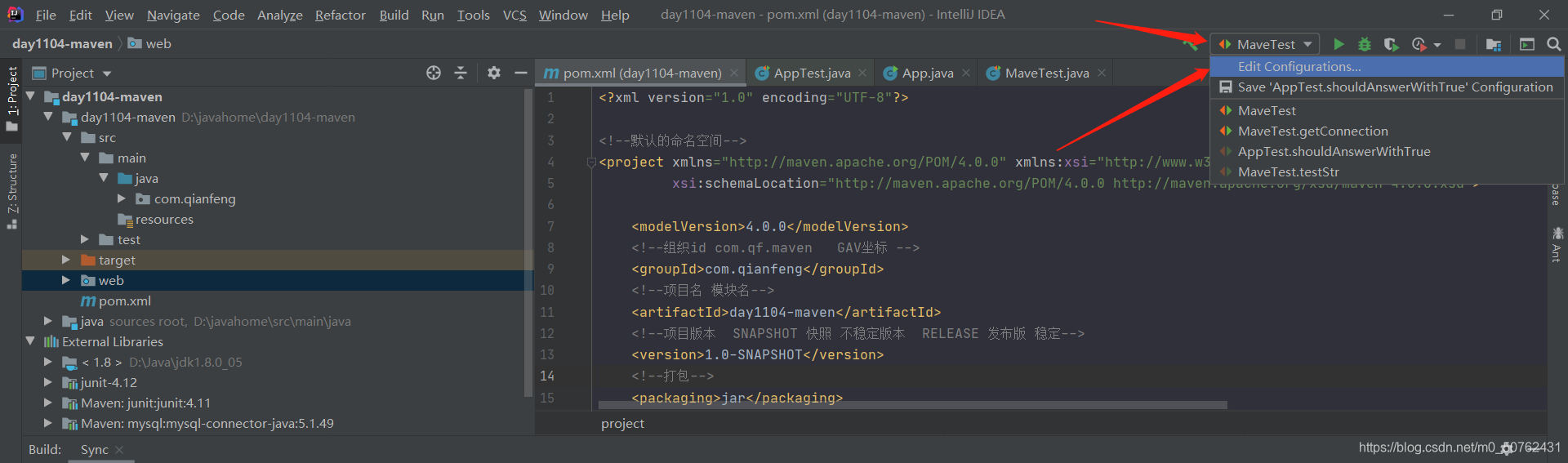Start debugging with the bug icon

[1365, 44]
